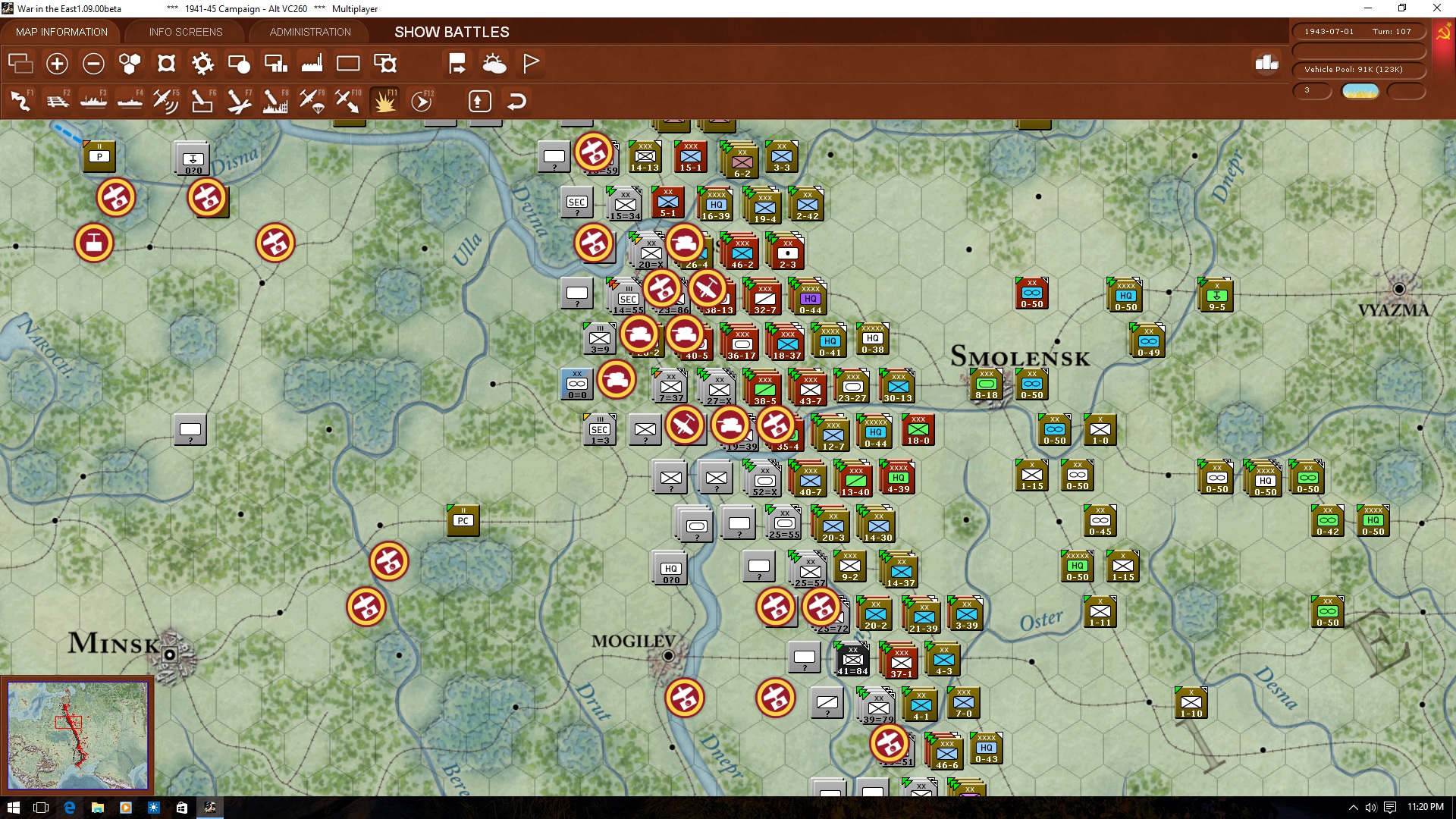Viewport: 1456px width, 819px height.
Task: Select the 0=0 blue unit counter
Action: [x=577, y=384]
